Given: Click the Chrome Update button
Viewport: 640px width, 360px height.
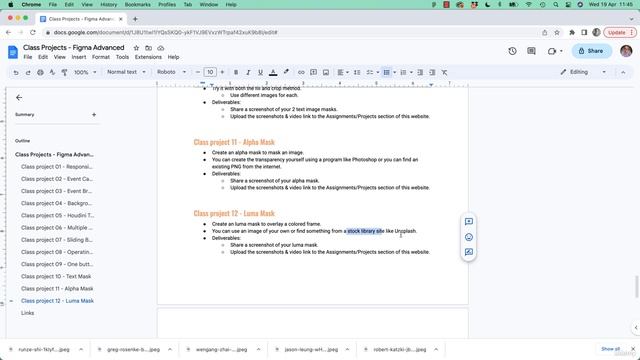Looking at the screenshot, I should pyautogui.click(x=620, y=32).
